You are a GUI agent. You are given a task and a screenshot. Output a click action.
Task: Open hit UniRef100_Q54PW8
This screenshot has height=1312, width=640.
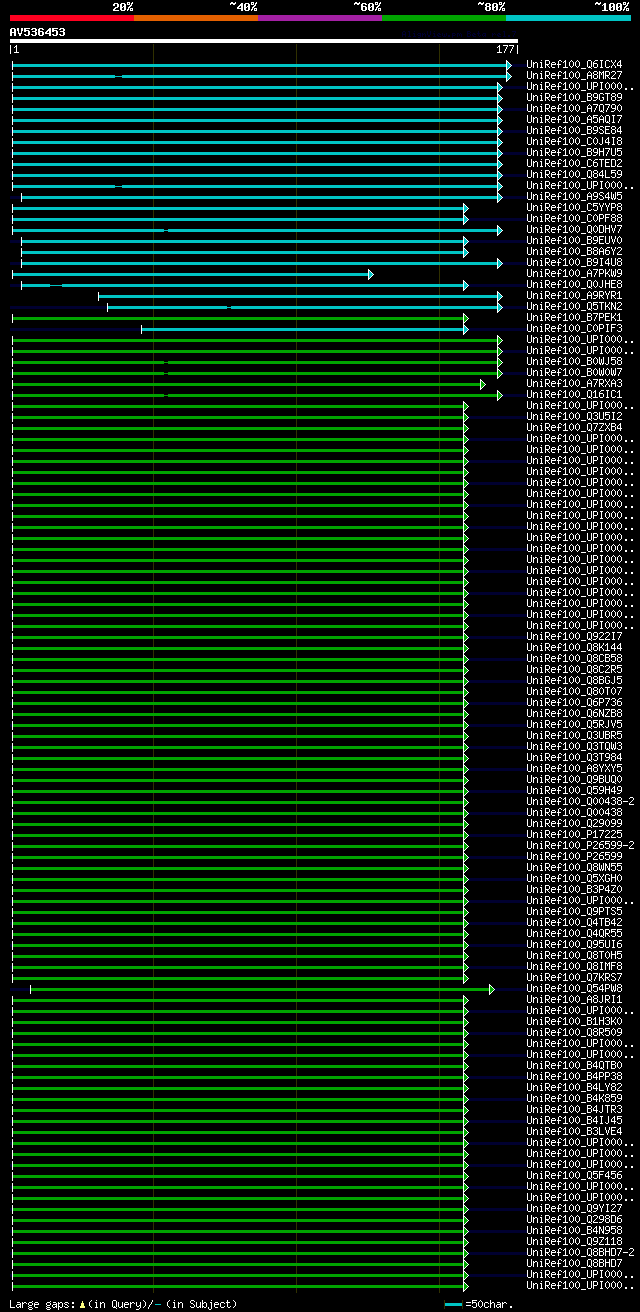(574, 988)
